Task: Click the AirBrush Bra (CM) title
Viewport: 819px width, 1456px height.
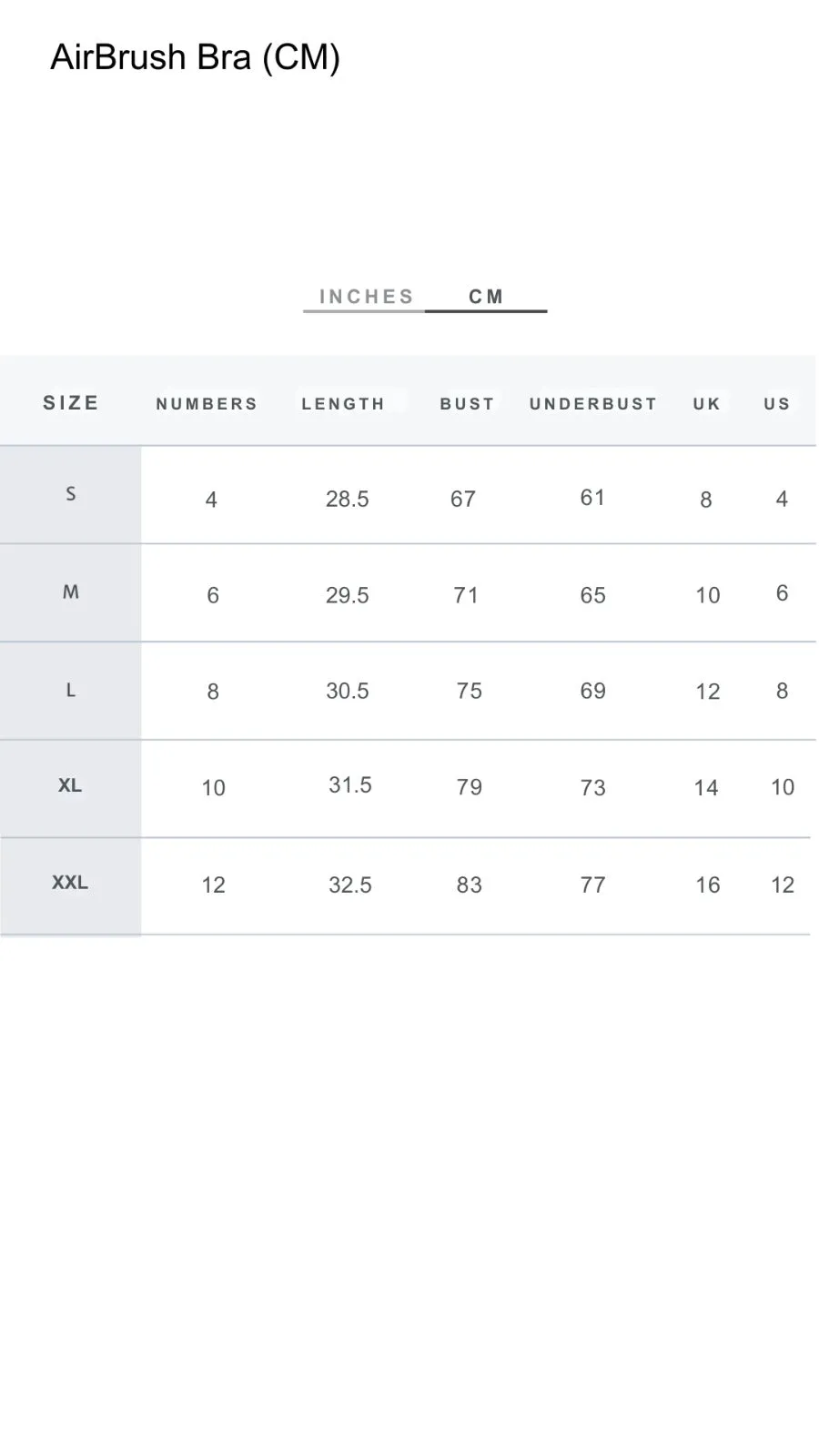Action: pos(195,57)
